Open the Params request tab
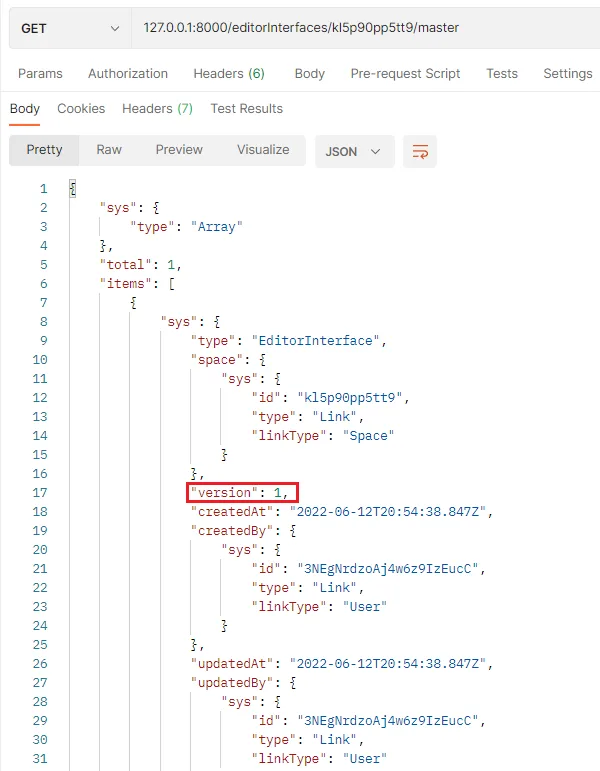Screen dimensions: 600x771 pos(40,74)
